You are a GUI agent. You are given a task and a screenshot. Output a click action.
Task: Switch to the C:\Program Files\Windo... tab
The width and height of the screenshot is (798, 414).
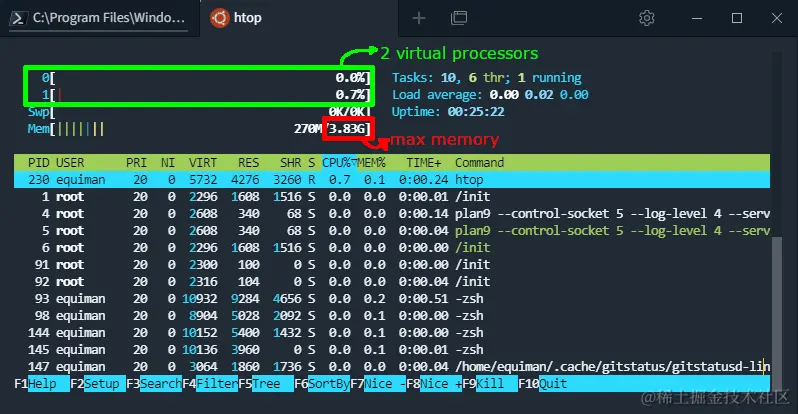coord(100,18)
